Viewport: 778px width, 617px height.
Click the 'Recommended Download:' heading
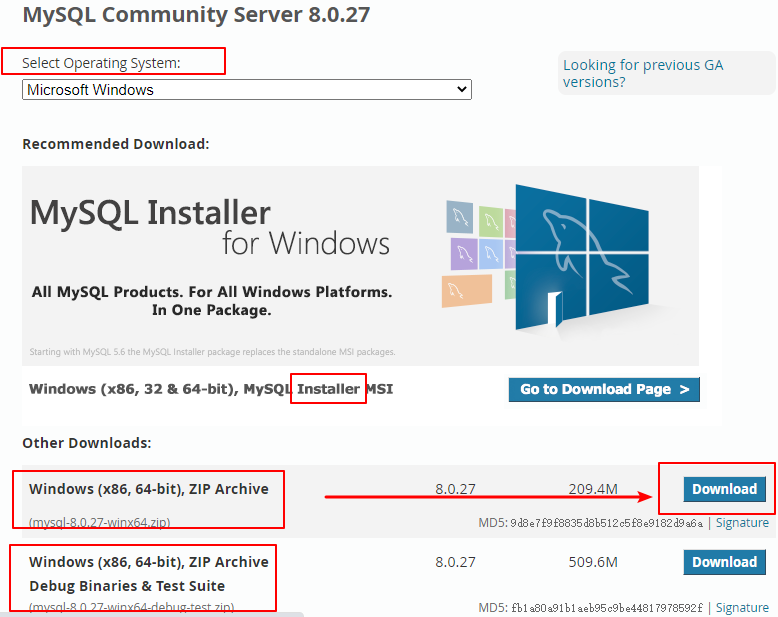116,144
